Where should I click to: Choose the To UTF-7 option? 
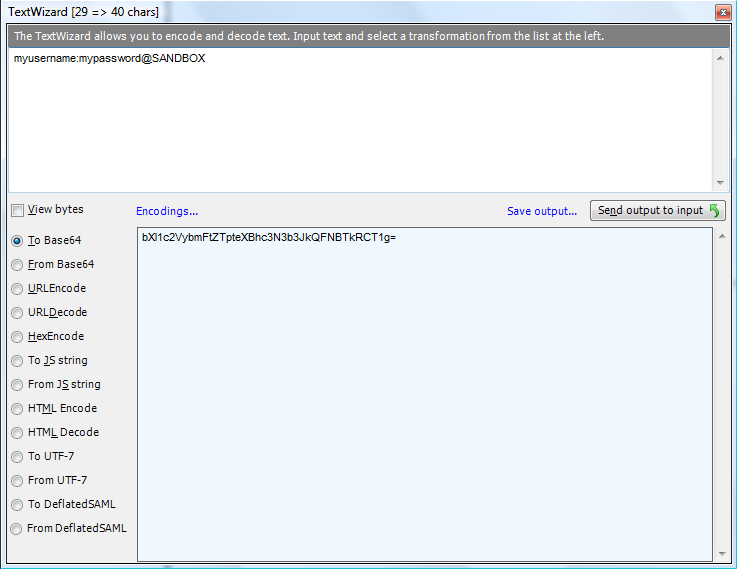click(17, 457)
